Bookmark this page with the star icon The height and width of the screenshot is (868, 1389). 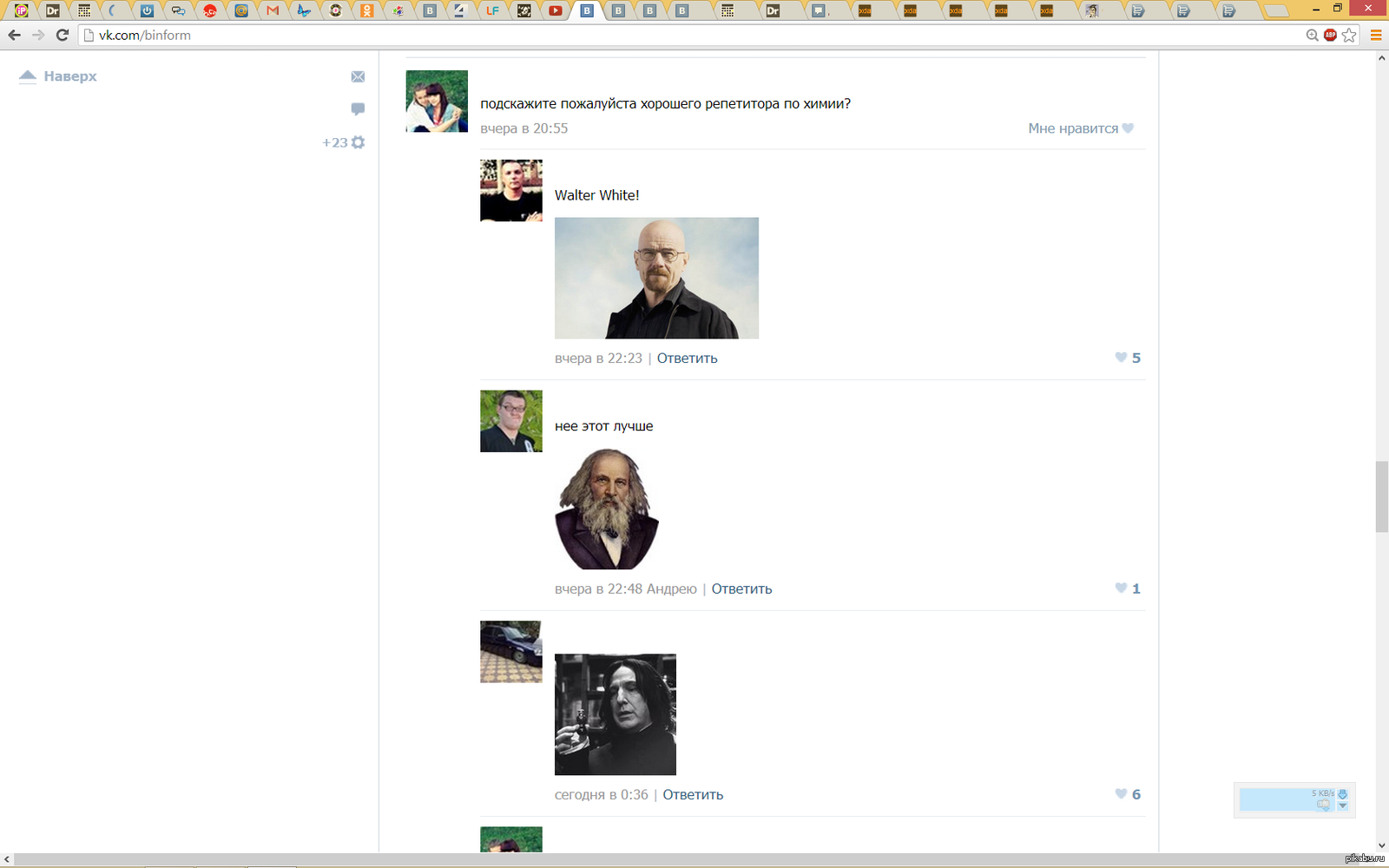point(1349,36)
